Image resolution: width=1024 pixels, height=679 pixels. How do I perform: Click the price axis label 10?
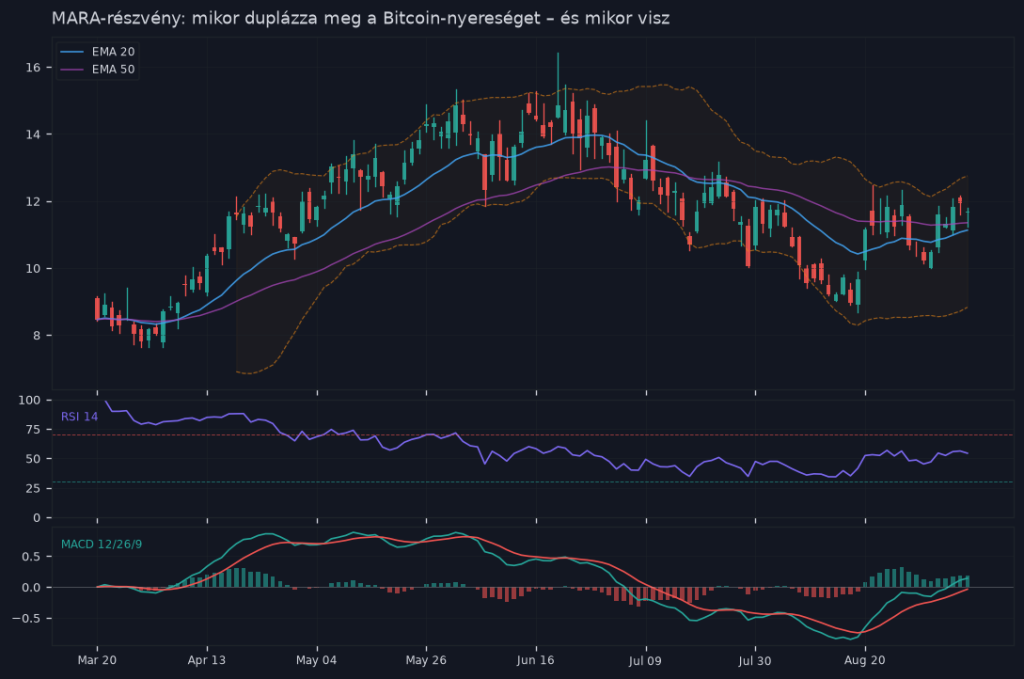click(33, 268)
